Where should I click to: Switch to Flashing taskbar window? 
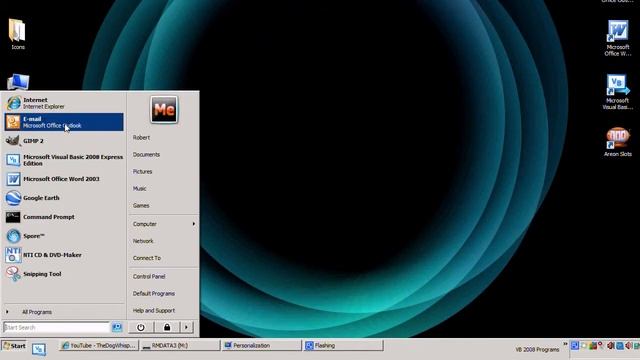pos(343,346)
